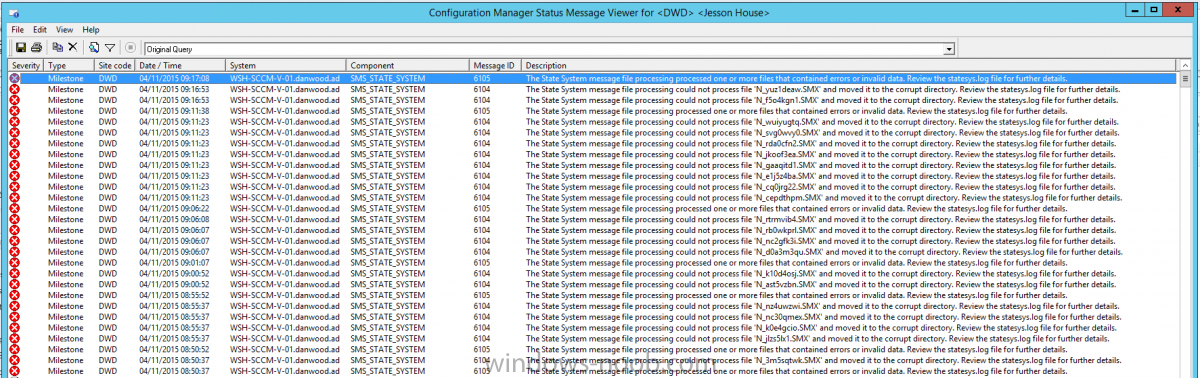
Task: Print the messages with the printer icon
Action: [x=36, y=47]
